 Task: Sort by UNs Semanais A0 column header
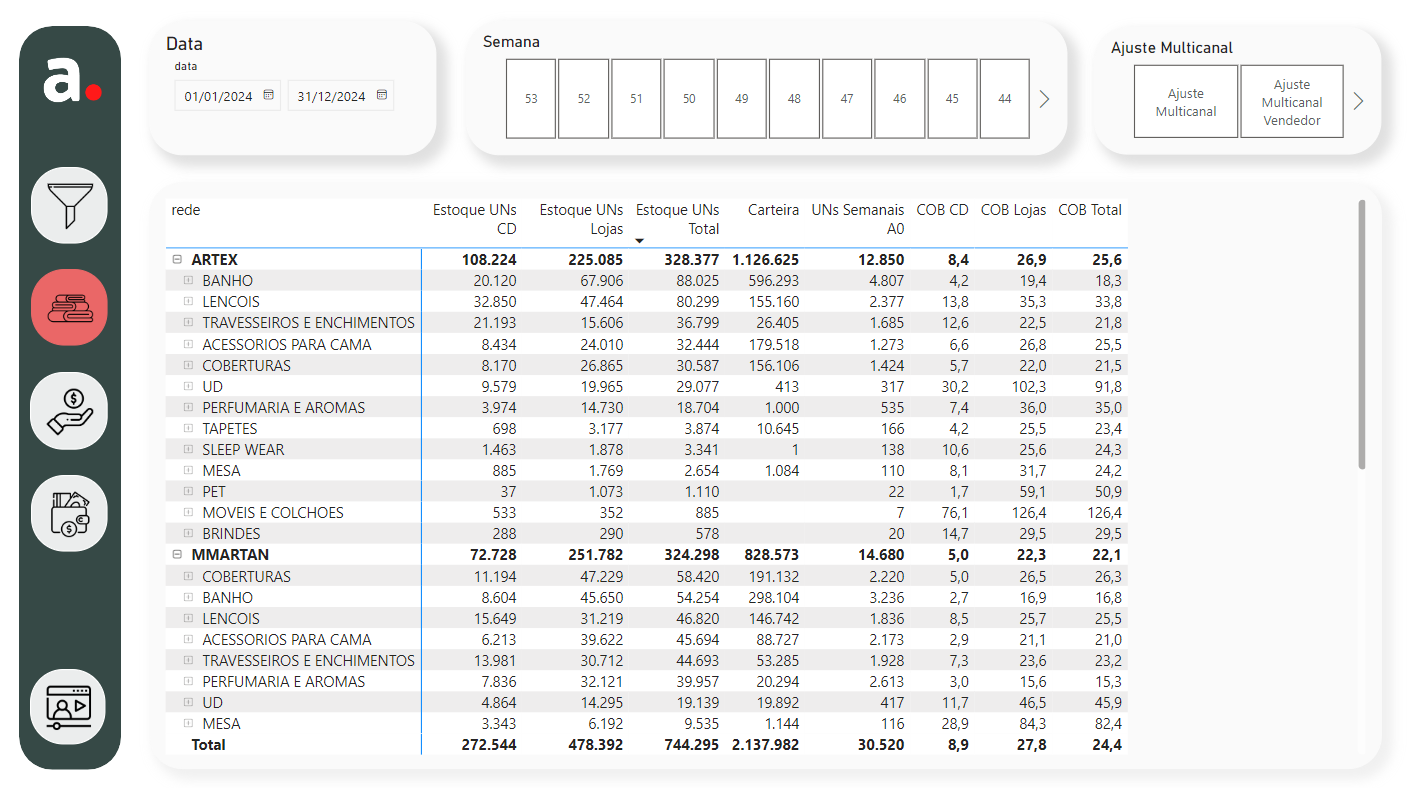857,219
